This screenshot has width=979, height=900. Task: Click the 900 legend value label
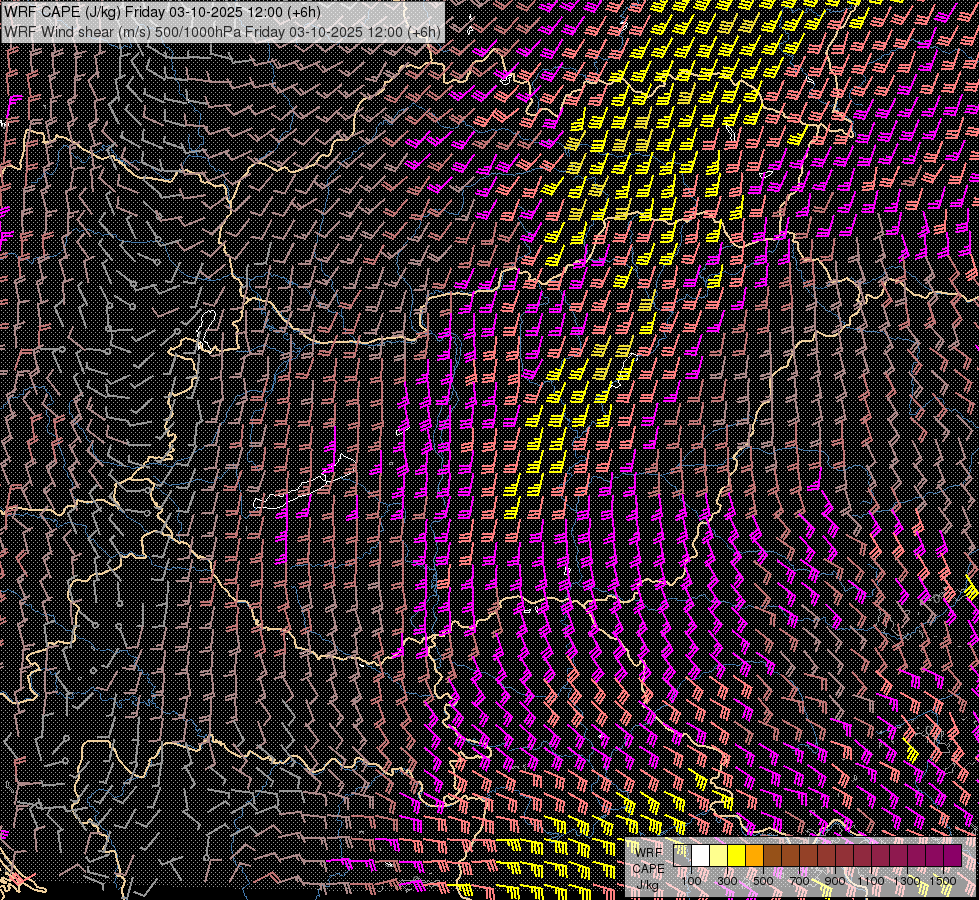click(x=835, y=881)
